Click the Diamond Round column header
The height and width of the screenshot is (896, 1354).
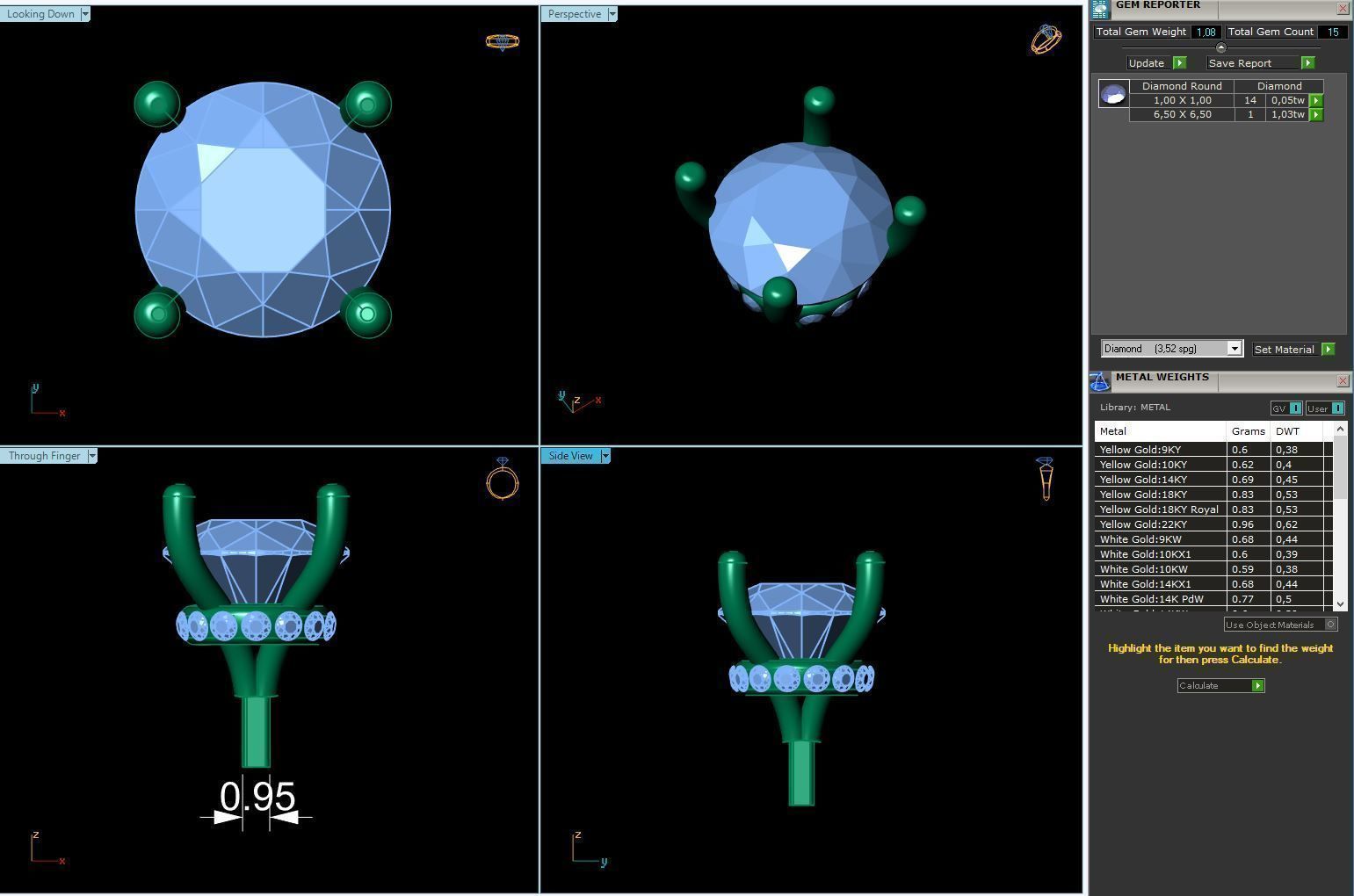coord(1182,86)
